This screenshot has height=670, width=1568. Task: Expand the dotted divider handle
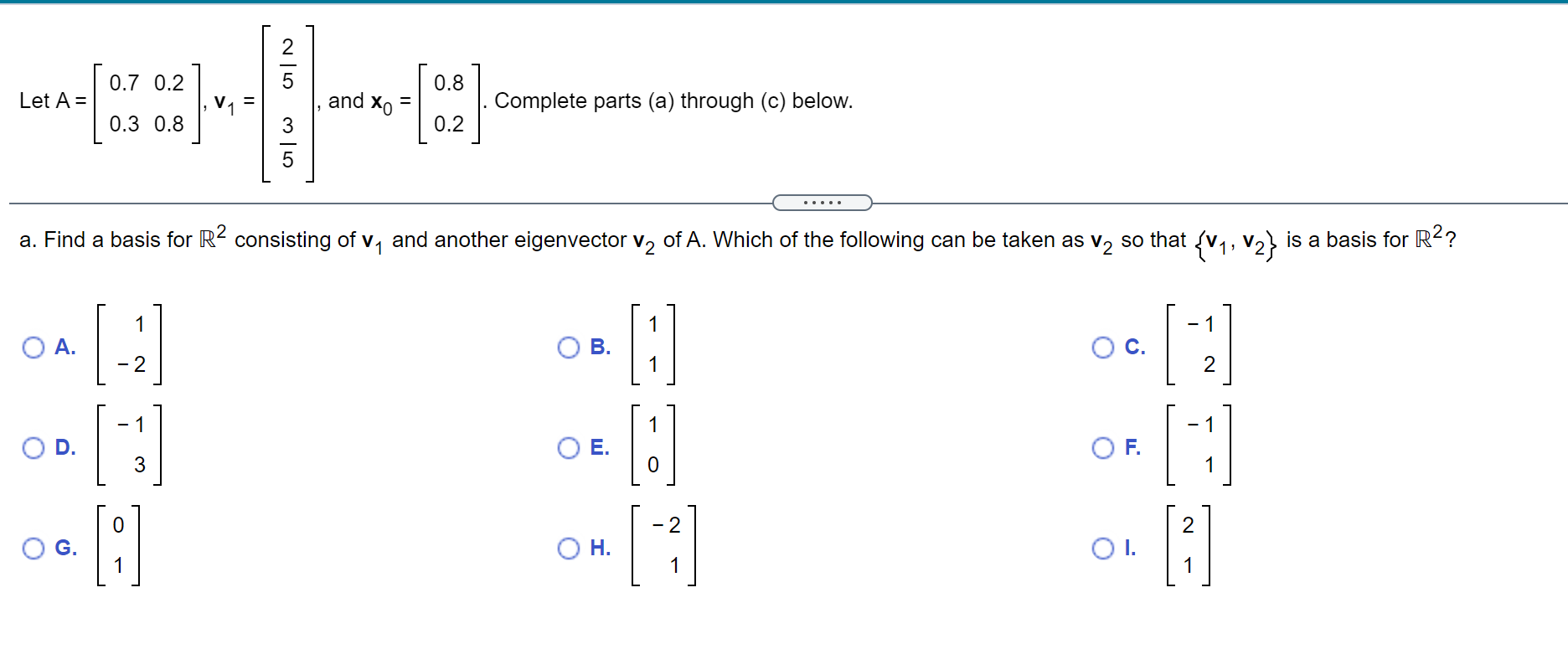click(x=822, y=202)
